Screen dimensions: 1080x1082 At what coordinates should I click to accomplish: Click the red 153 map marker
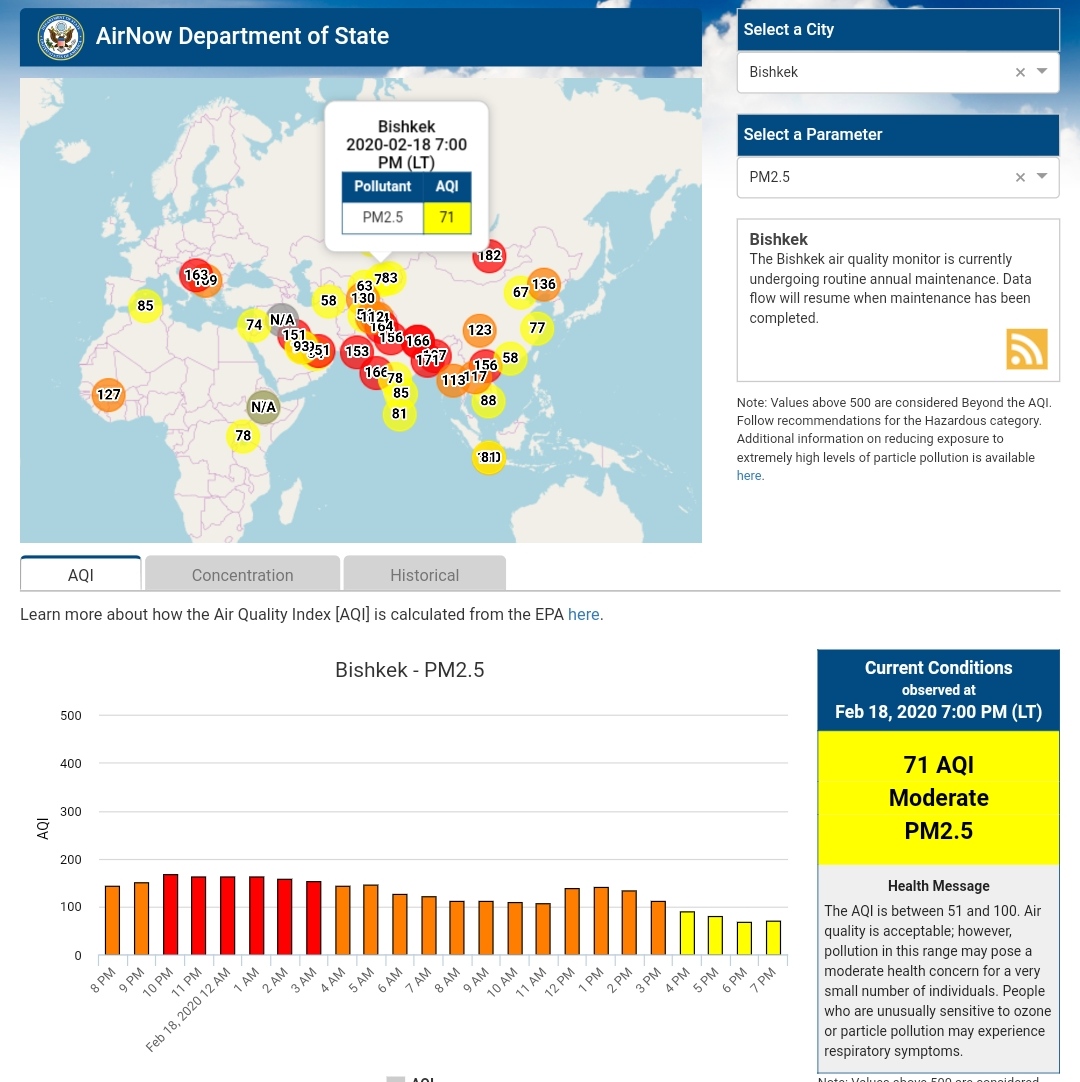pyautogui.click(x=356, y=352)
